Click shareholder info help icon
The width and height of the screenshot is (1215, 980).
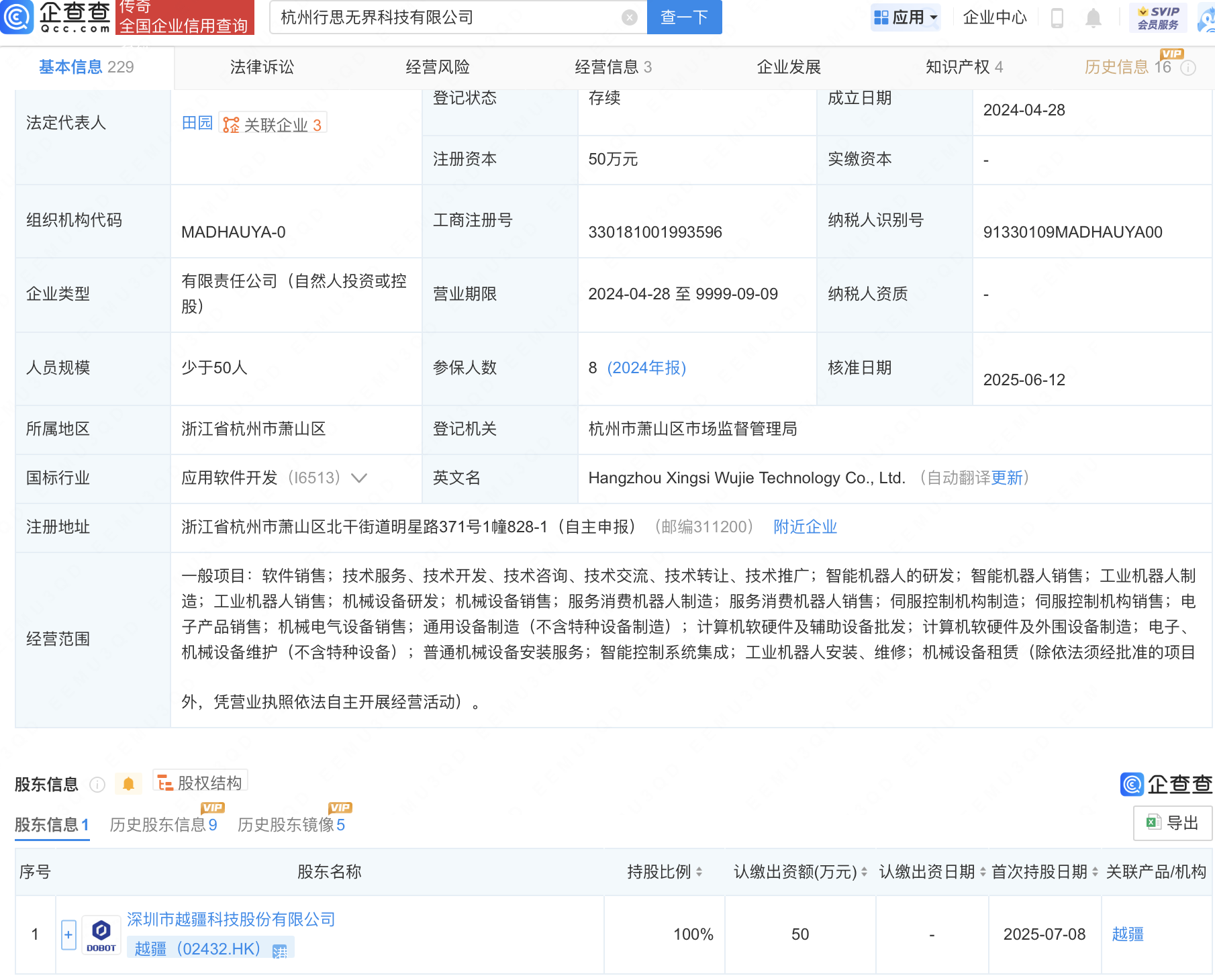pyautogui.click(x=97, y=784)
